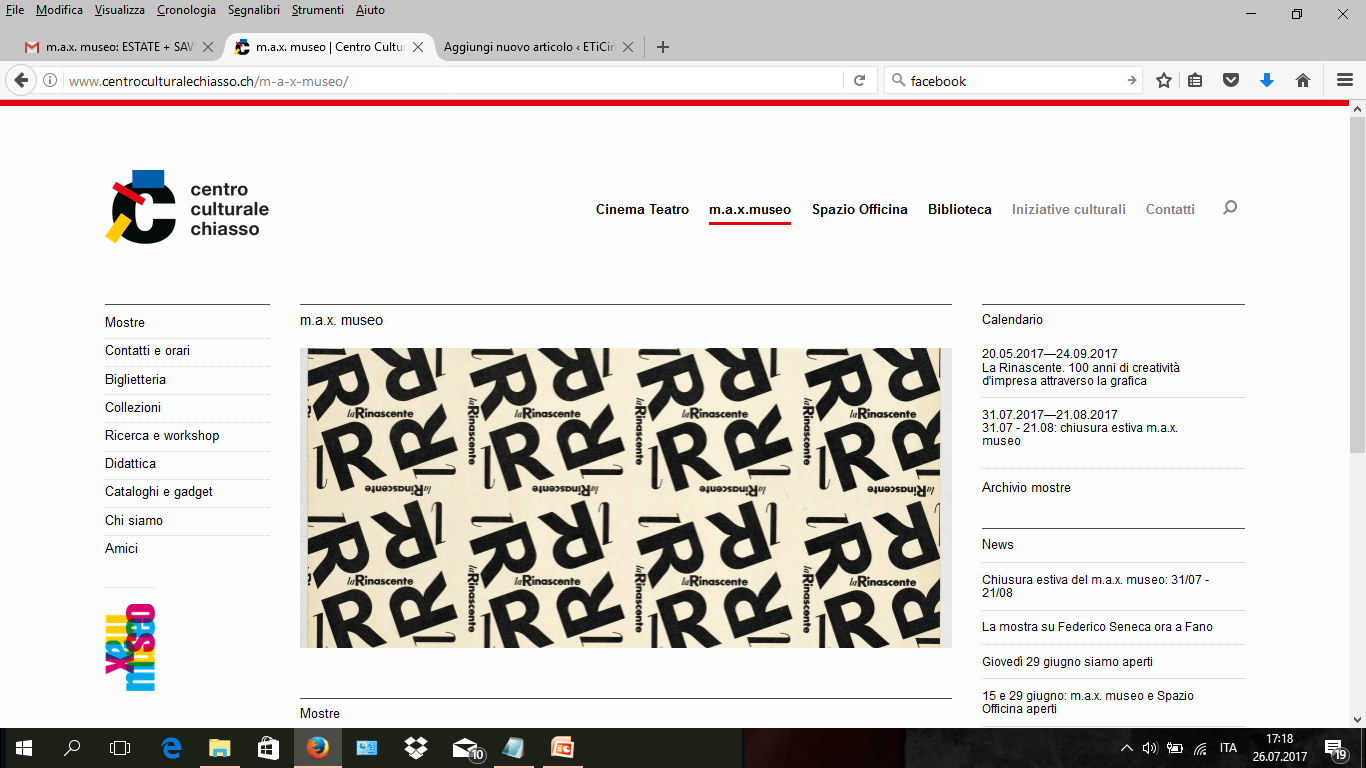Close the Gmail m.a.x. museo tab
This screenshot has height=768, width=1366.
[207, 47]
